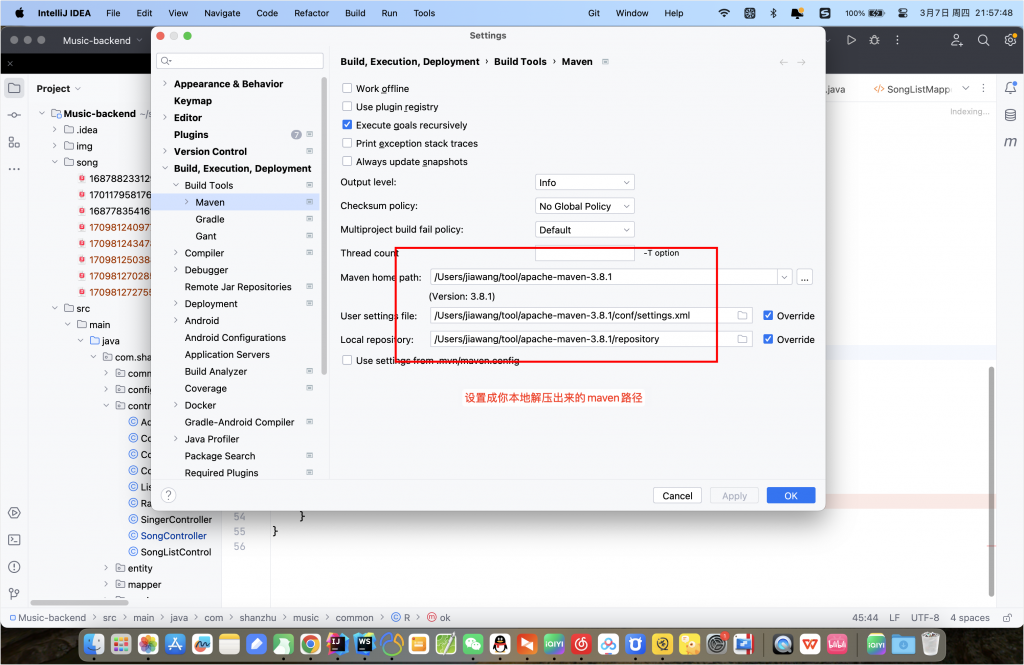Click the settings help question mark icon
The height and width of the screenshot is (665, 1024).
click(169, 495)
